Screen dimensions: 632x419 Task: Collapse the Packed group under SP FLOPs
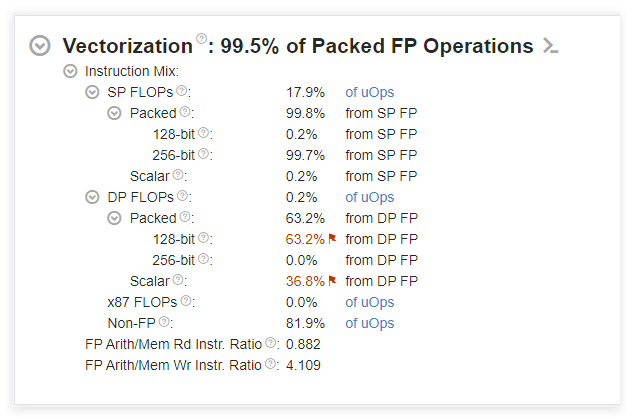pyautogui.click(x=114, y=113)
